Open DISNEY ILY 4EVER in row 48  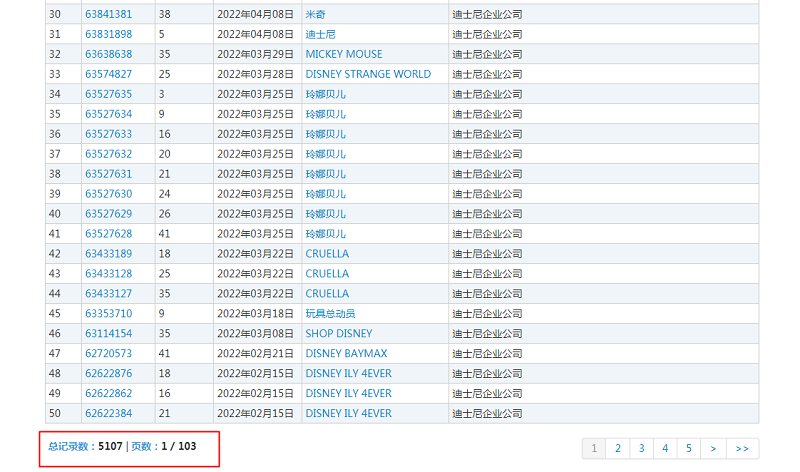pos(348,373)
